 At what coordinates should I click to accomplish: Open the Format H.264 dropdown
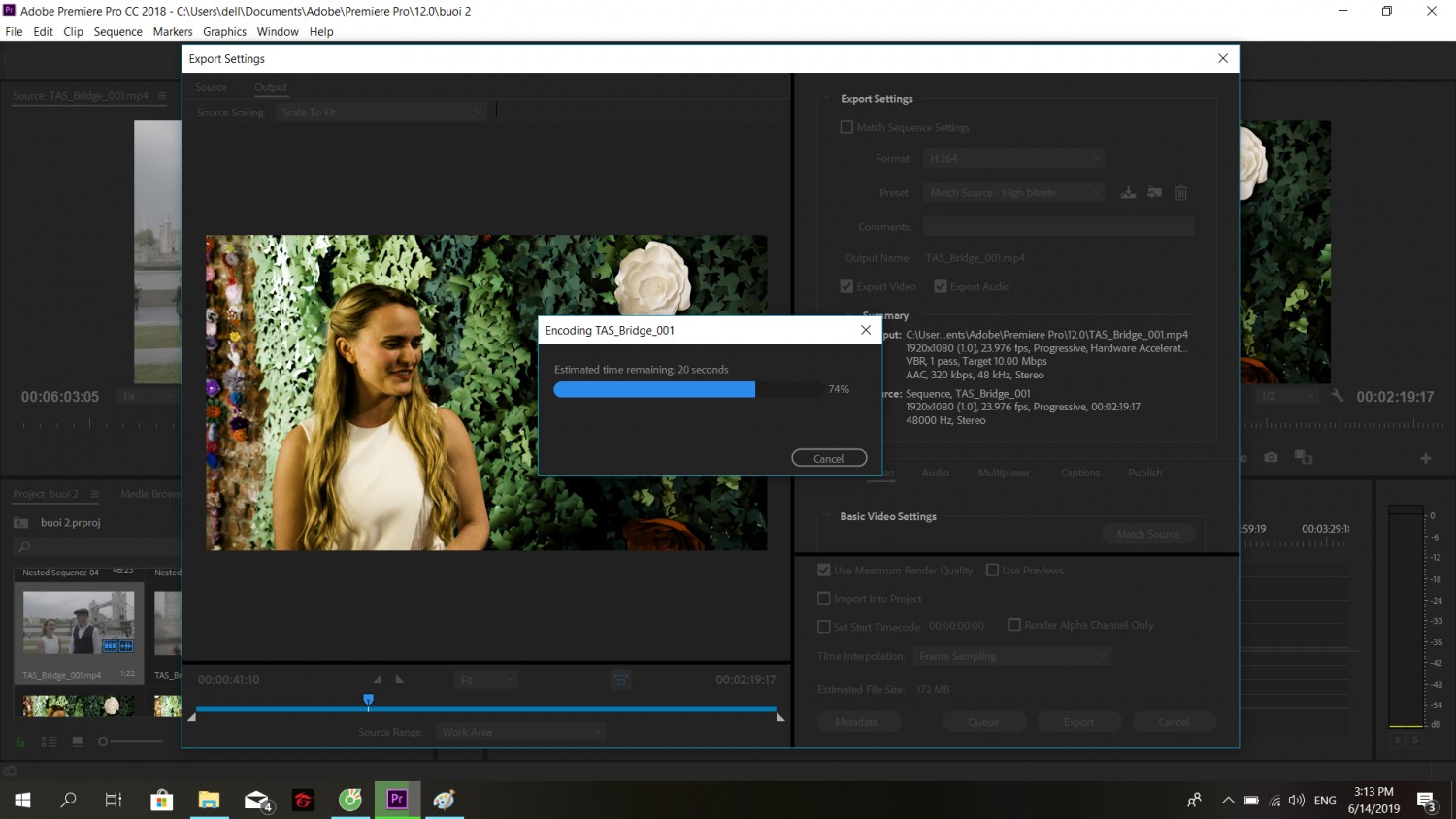1014,158
